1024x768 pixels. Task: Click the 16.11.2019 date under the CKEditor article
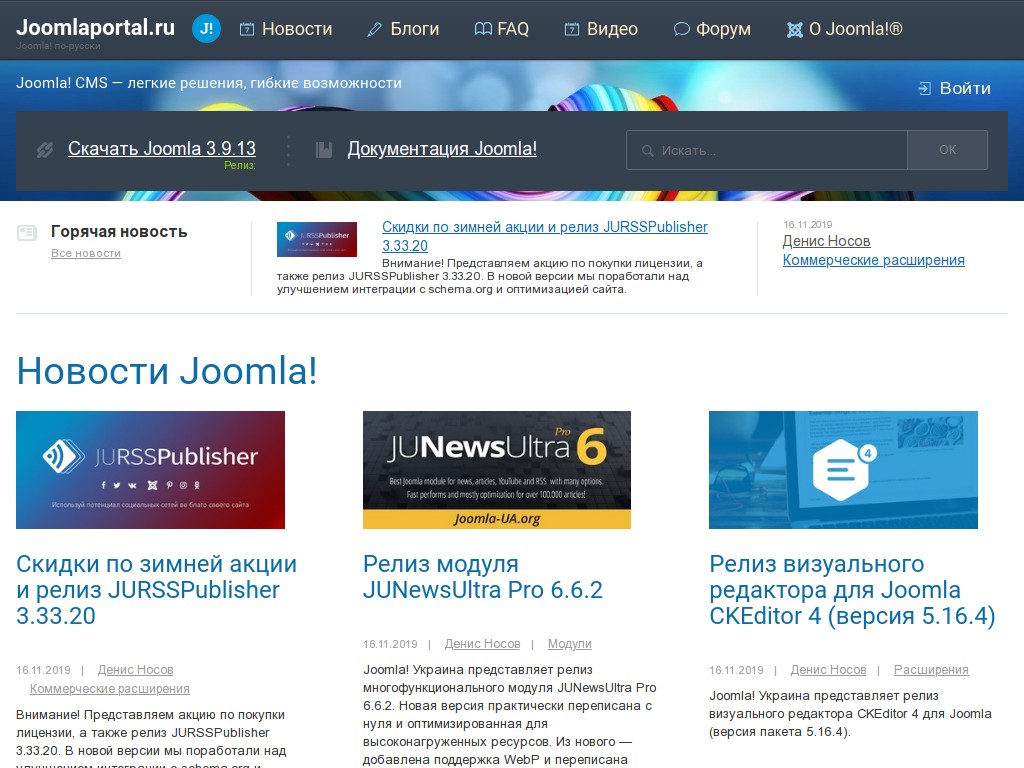click(x=737, y=670)
